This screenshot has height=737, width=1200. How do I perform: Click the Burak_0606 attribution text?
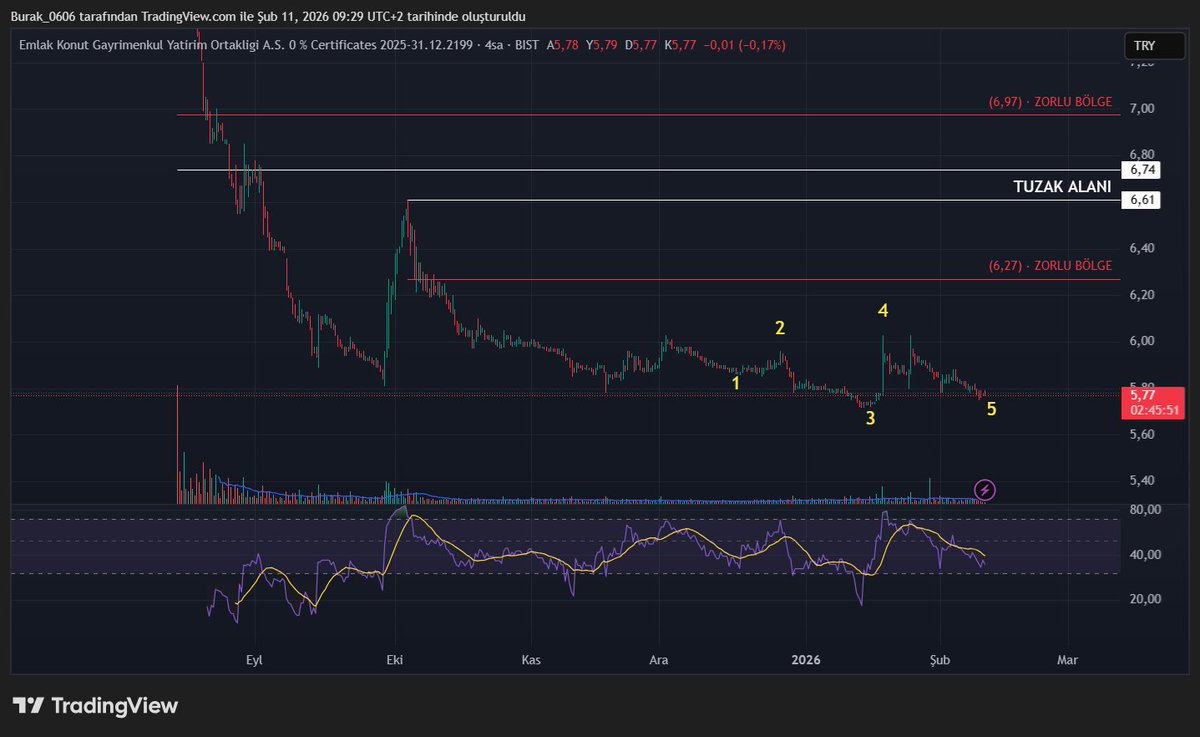[268, 16]
